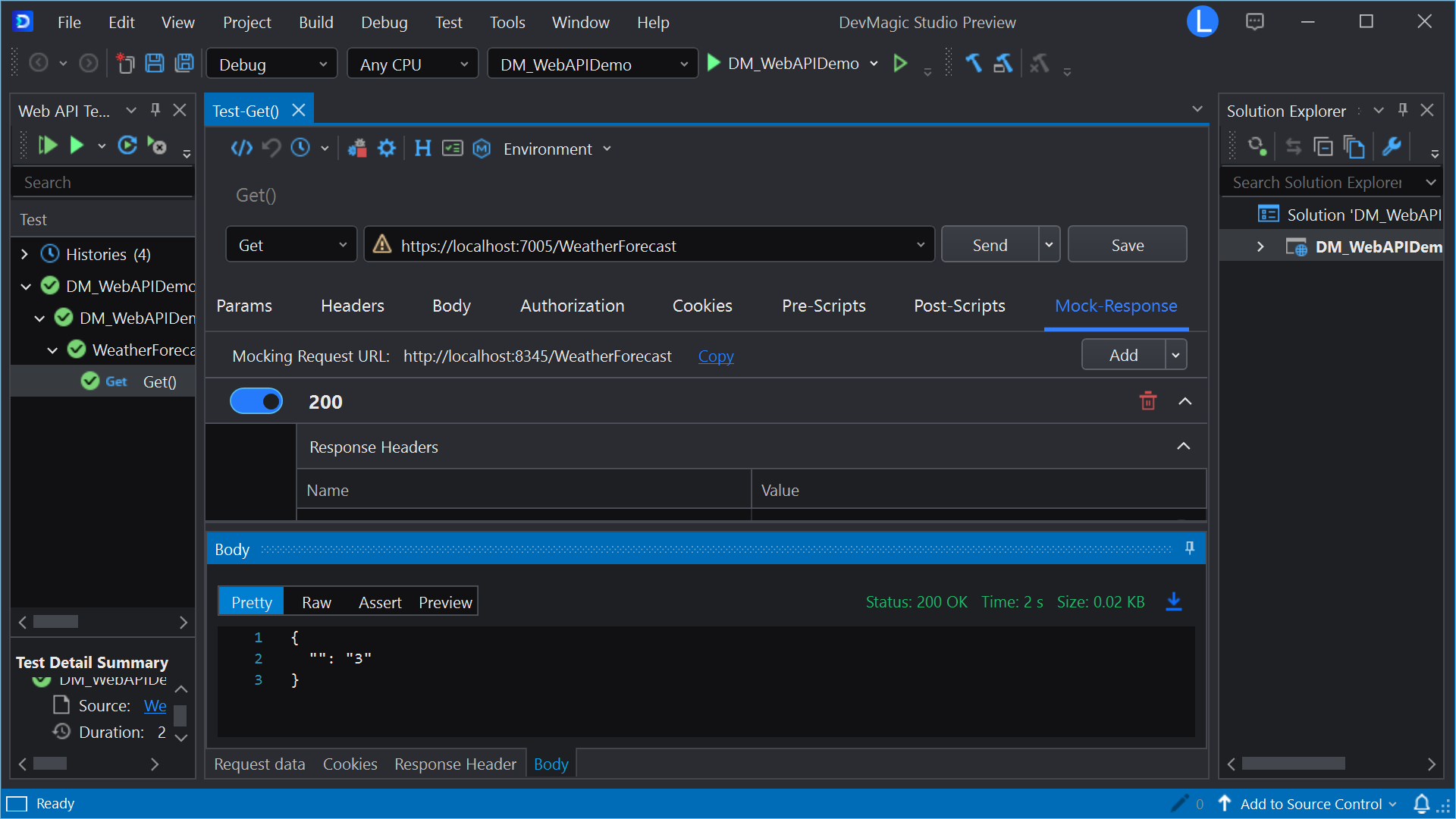Image resolution: width=1456 pixels, height=819 pixels.
Task: Open the Get method dropdown
Action: pyautogui.click(x=342, y=244)
